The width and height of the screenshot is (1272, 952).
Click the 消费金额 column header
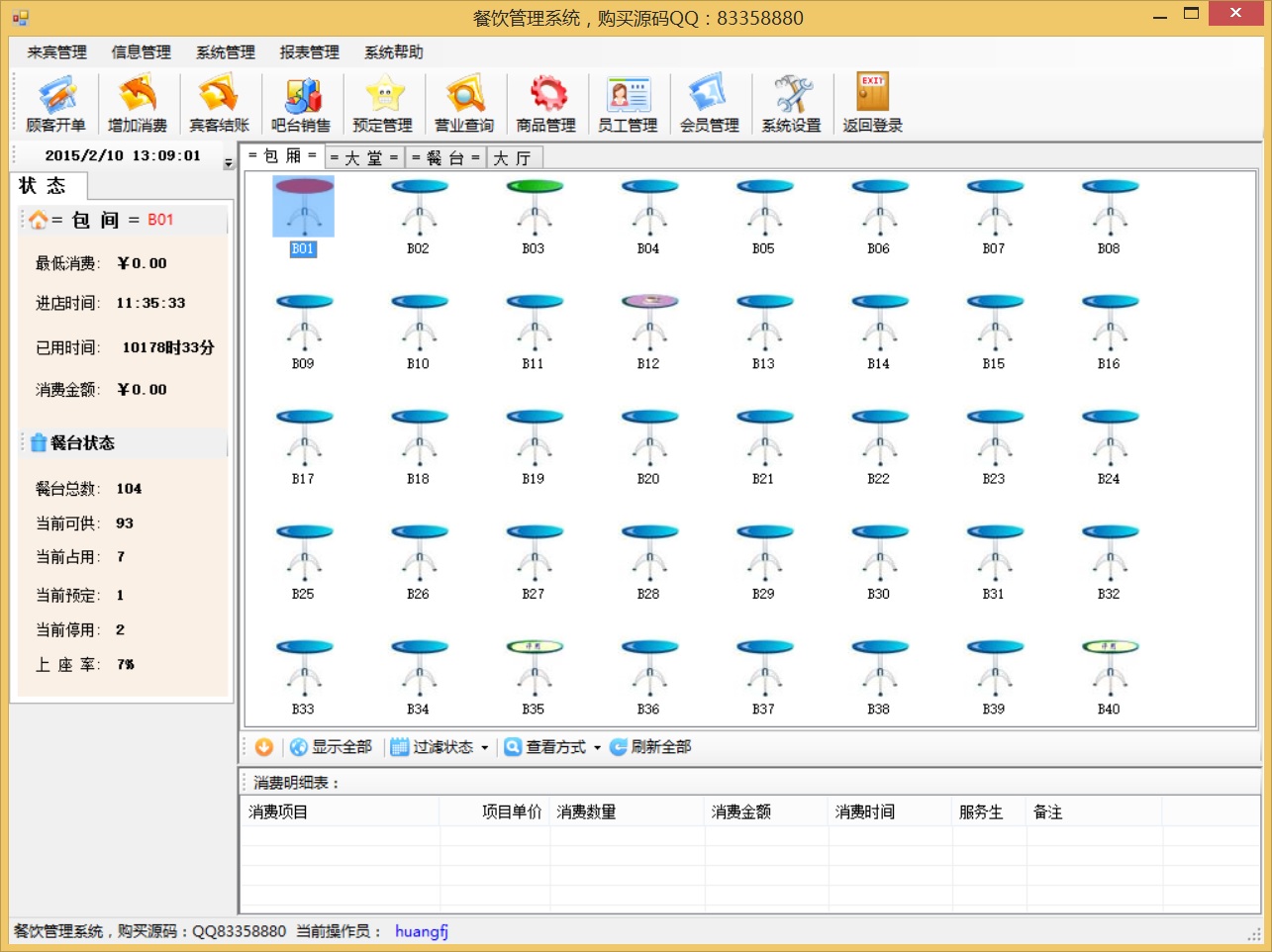pyautogui.click(x=740, y=811)
